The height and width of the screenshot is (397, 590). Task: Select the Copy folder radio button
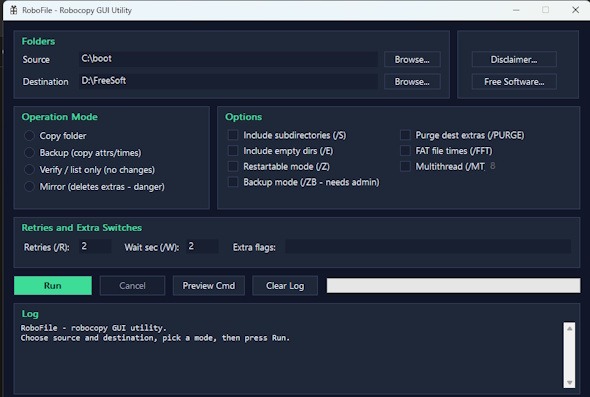29,135
